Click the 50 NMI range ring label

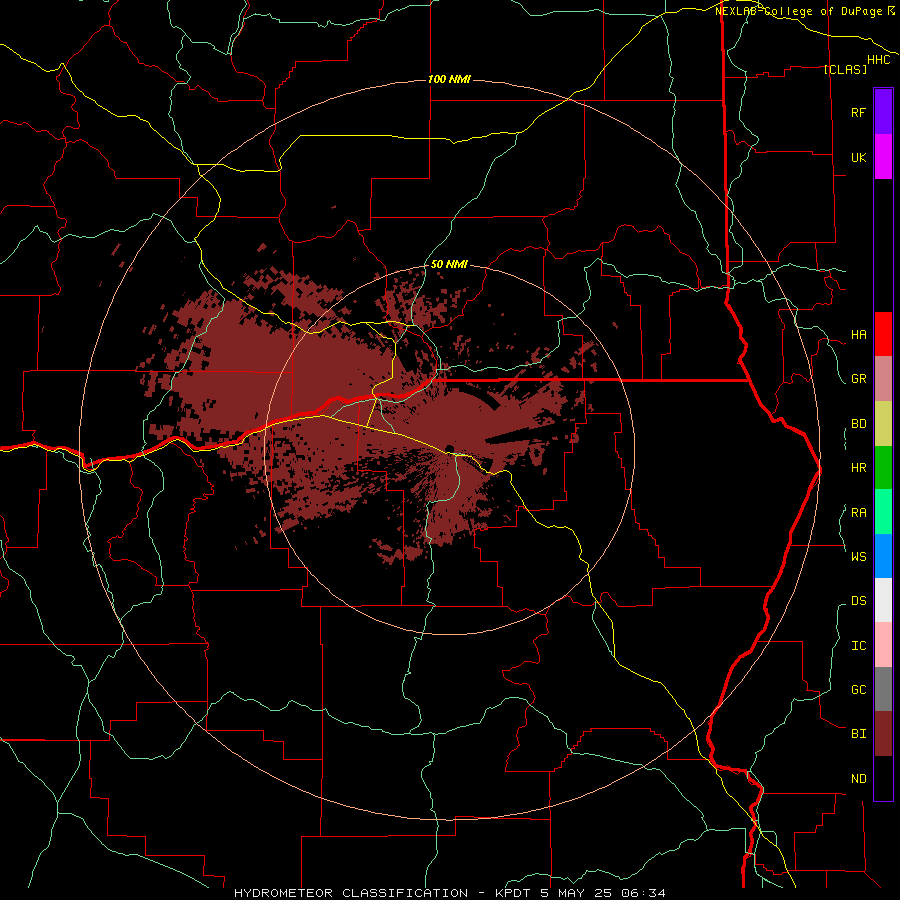449,264
